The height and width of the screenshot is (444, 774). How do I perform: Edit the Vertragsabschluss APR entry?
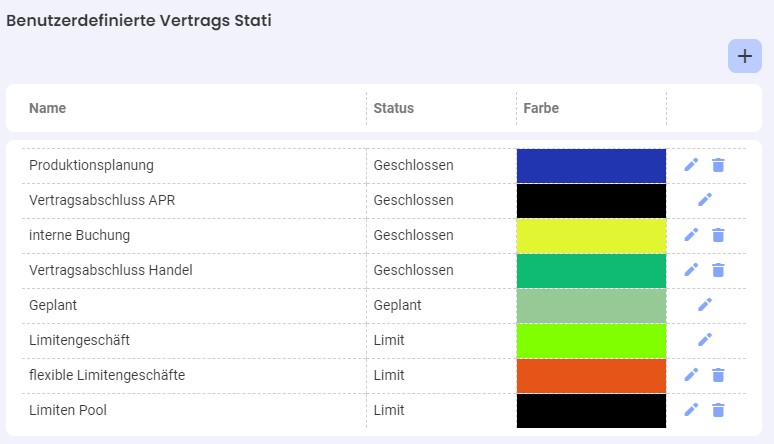pyautogui.click(x=705, y=200)
